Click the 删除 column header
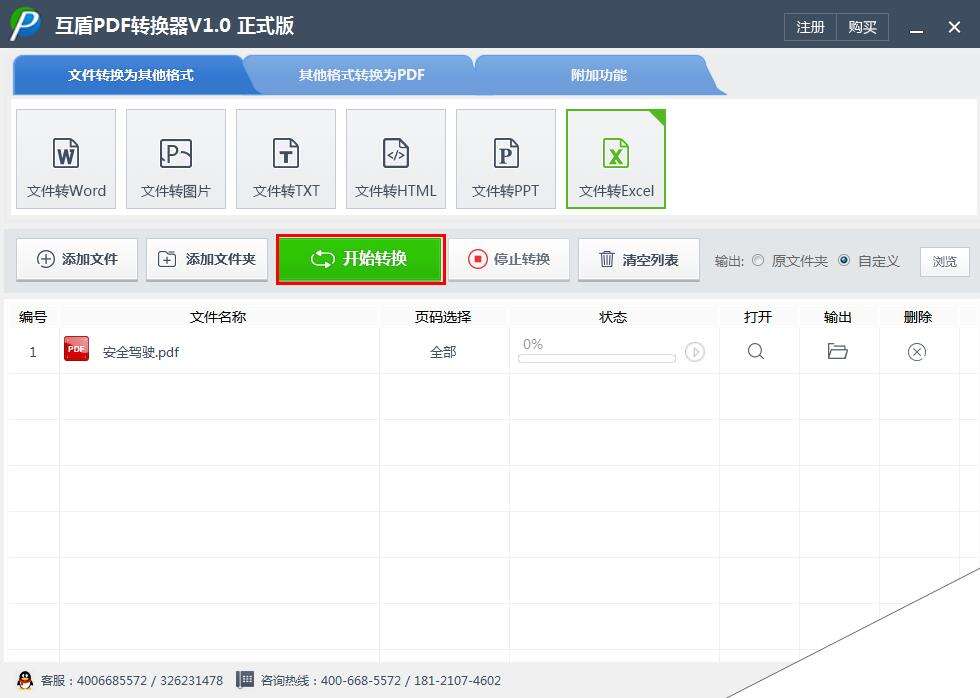 point(918,317)
